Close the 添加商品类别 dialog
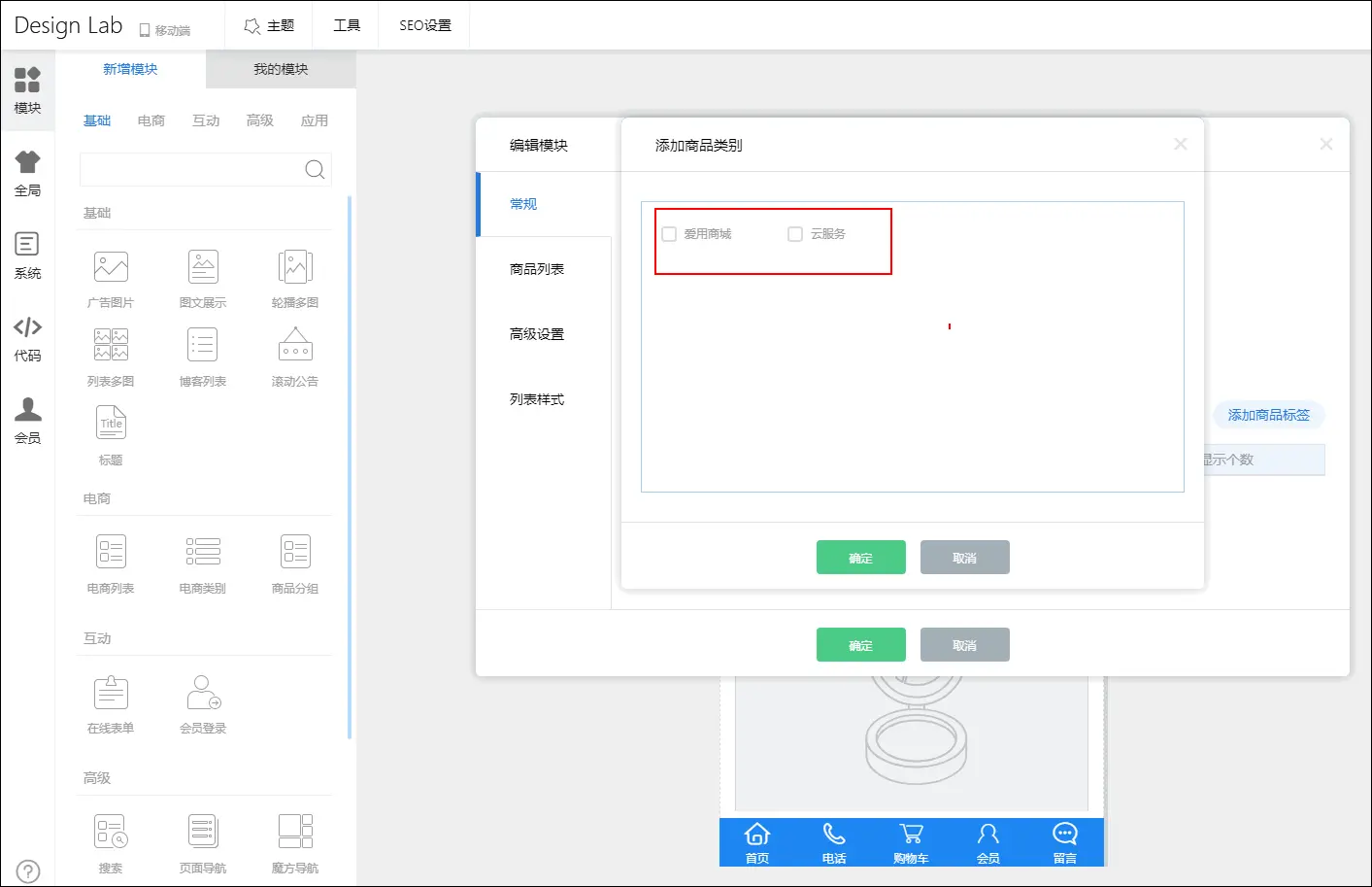 [1181, 144]
